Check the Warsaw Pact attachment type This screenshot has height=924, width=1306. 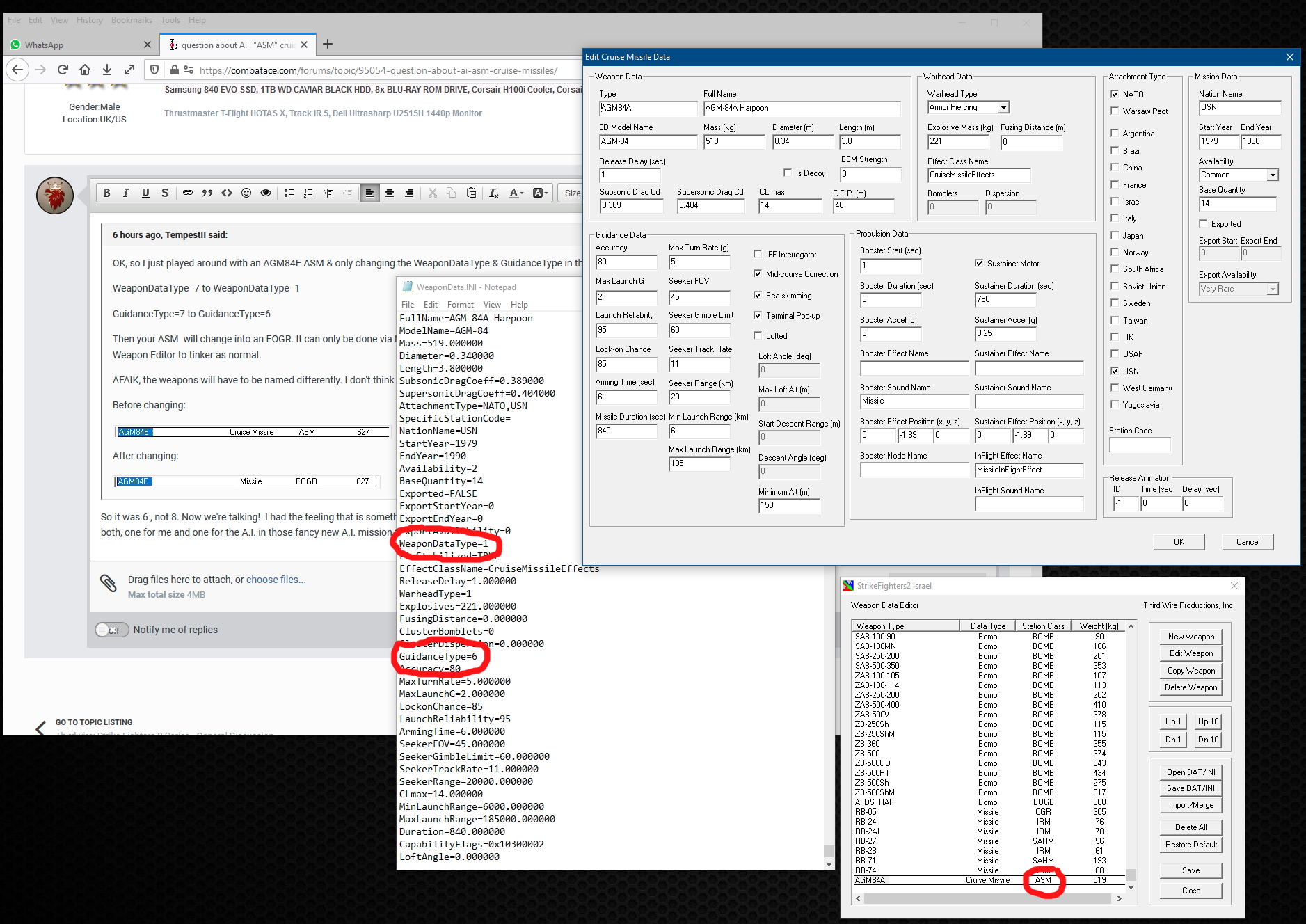coord(1115,111)
